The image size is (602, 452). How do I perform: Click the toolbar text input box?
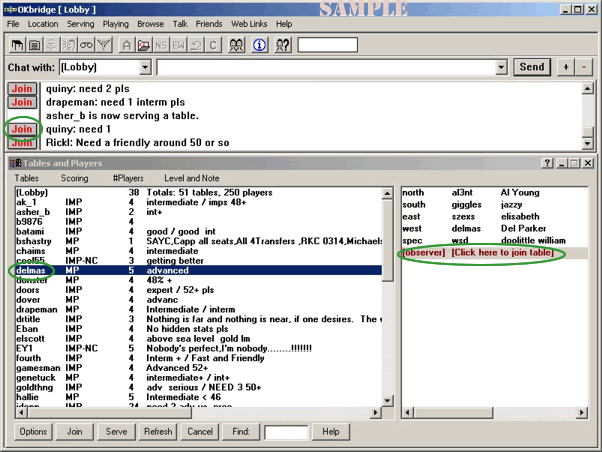click(x=327, y=45)
